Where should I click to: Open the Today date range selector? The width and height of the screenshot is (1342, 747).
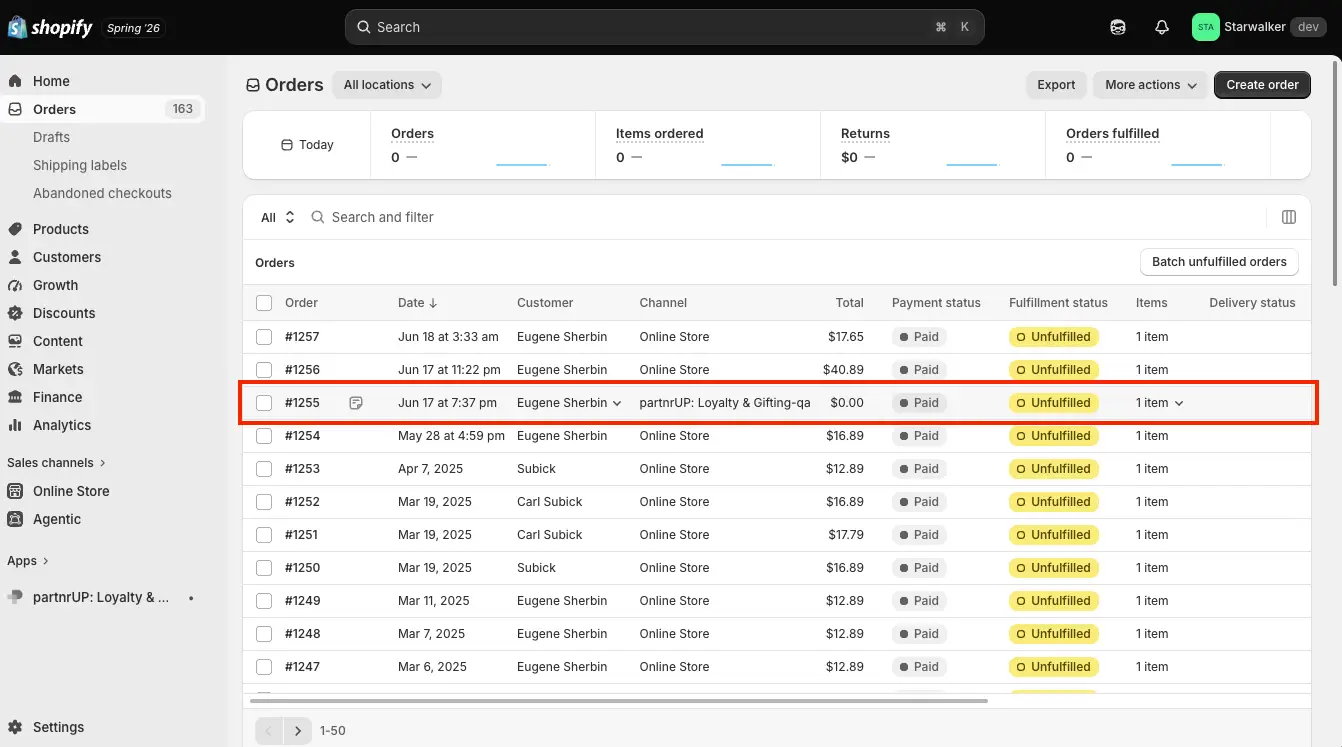pyautogui.click(x=307, y=145)
